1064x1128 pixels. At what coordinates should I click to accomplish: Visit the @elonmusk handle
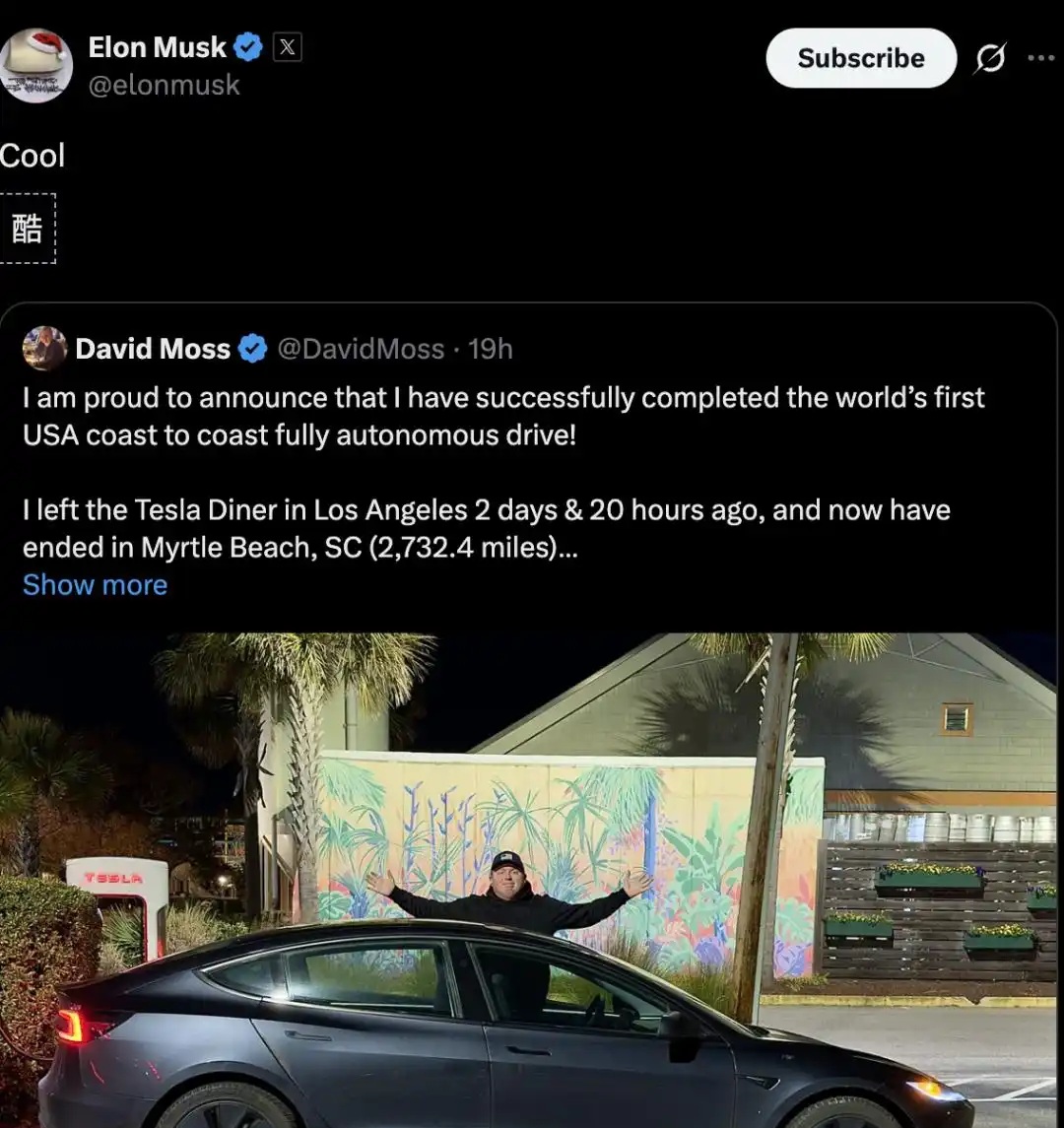(164, 85)
